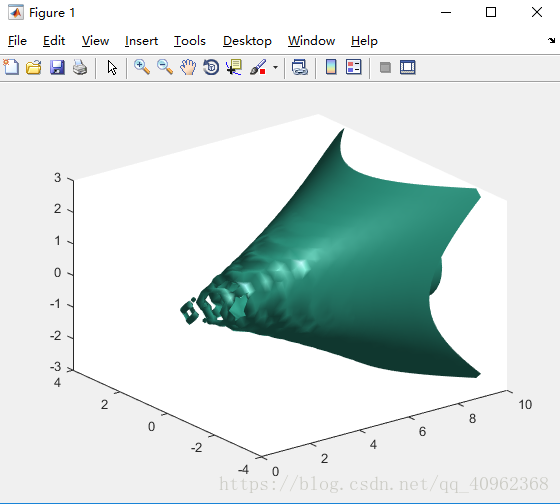560x504 pixels.
Task: Activate the Zoom In magnifier tool
Action: point(142,67)
